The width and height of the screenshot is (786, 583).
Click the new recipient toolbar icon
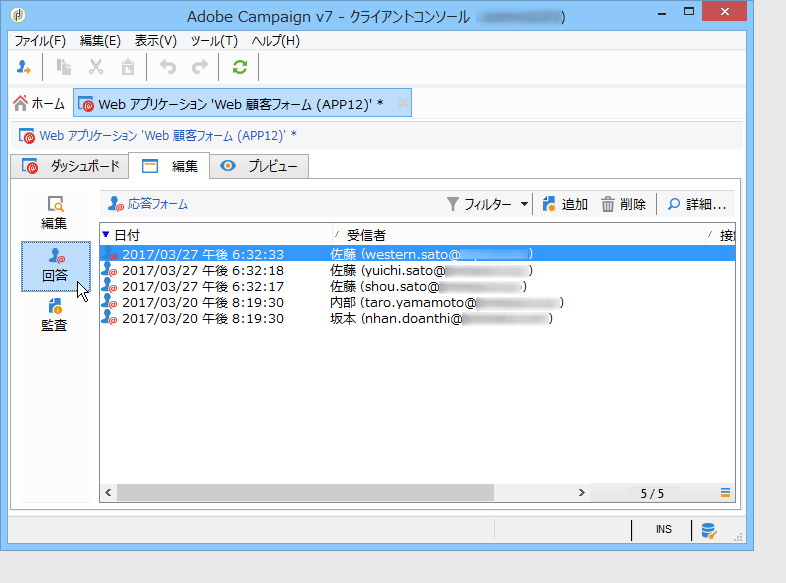[24, 67]
